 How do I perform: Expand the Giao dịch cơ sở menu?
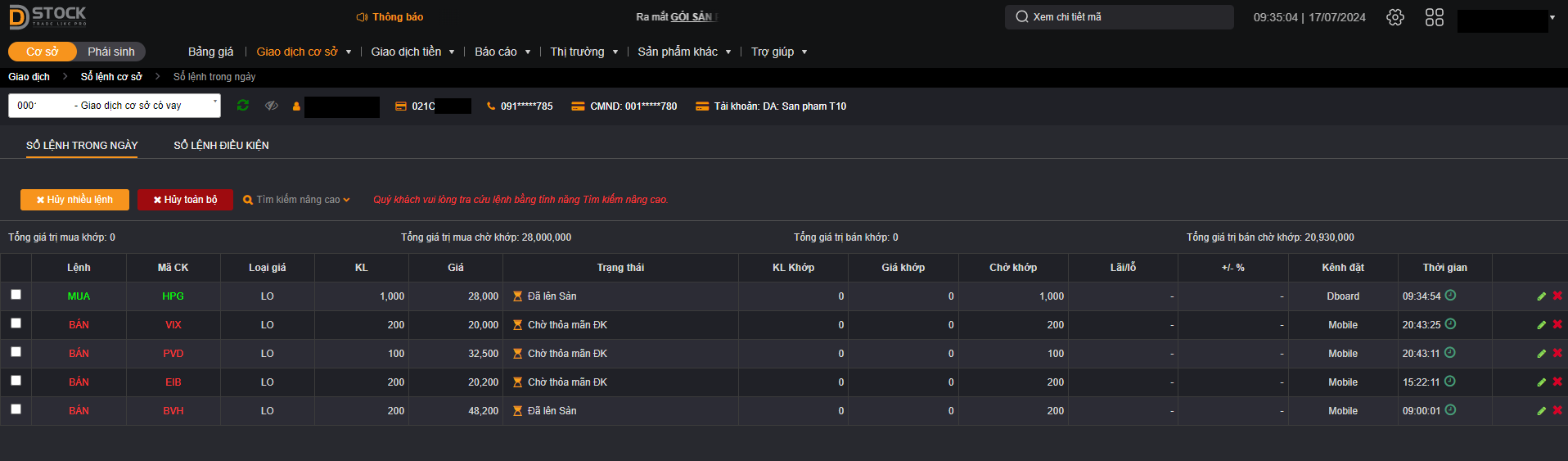(x=304, y=52)
